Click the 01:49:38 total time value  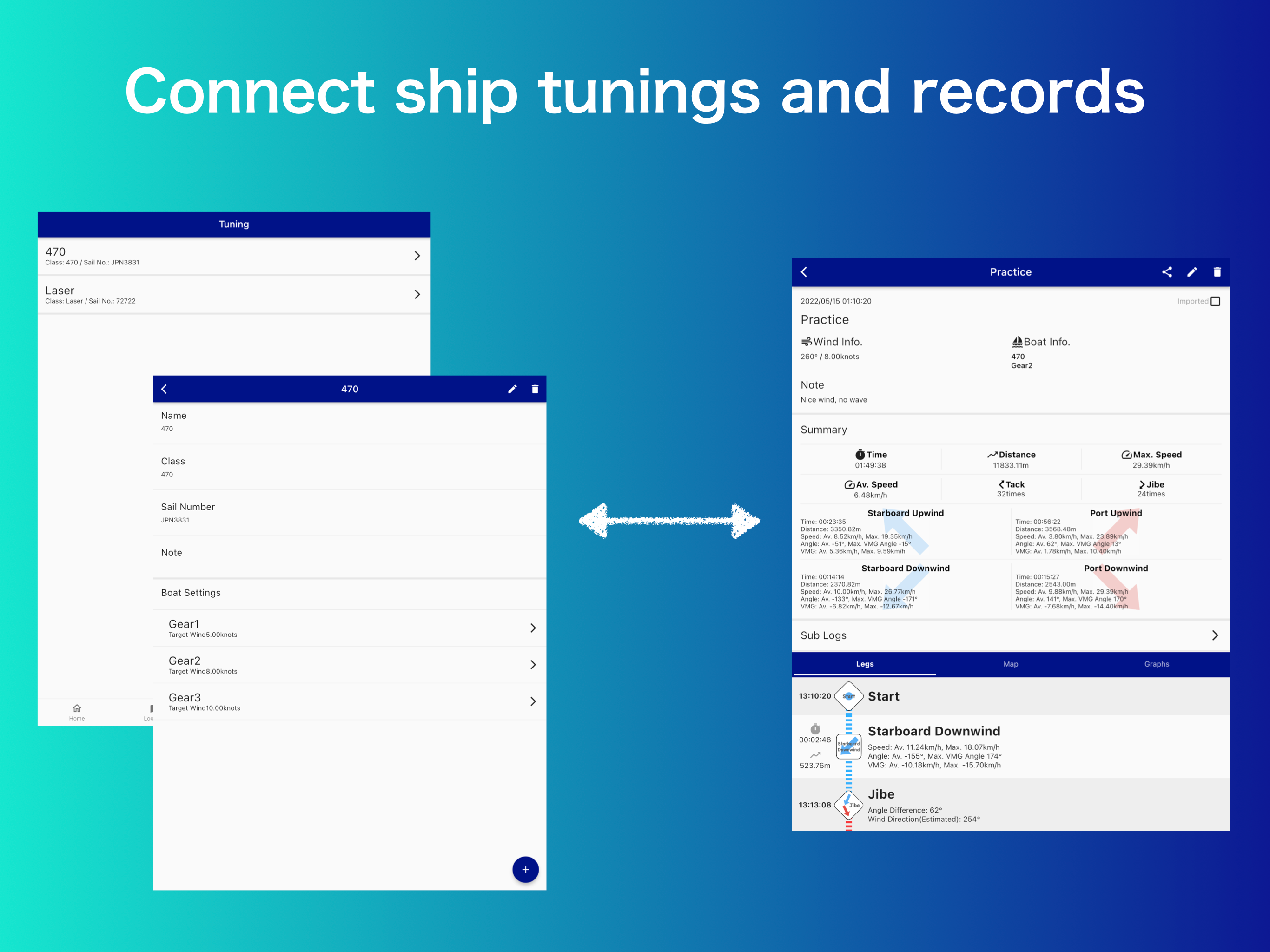pyautogui.click(x=870, y=466)
